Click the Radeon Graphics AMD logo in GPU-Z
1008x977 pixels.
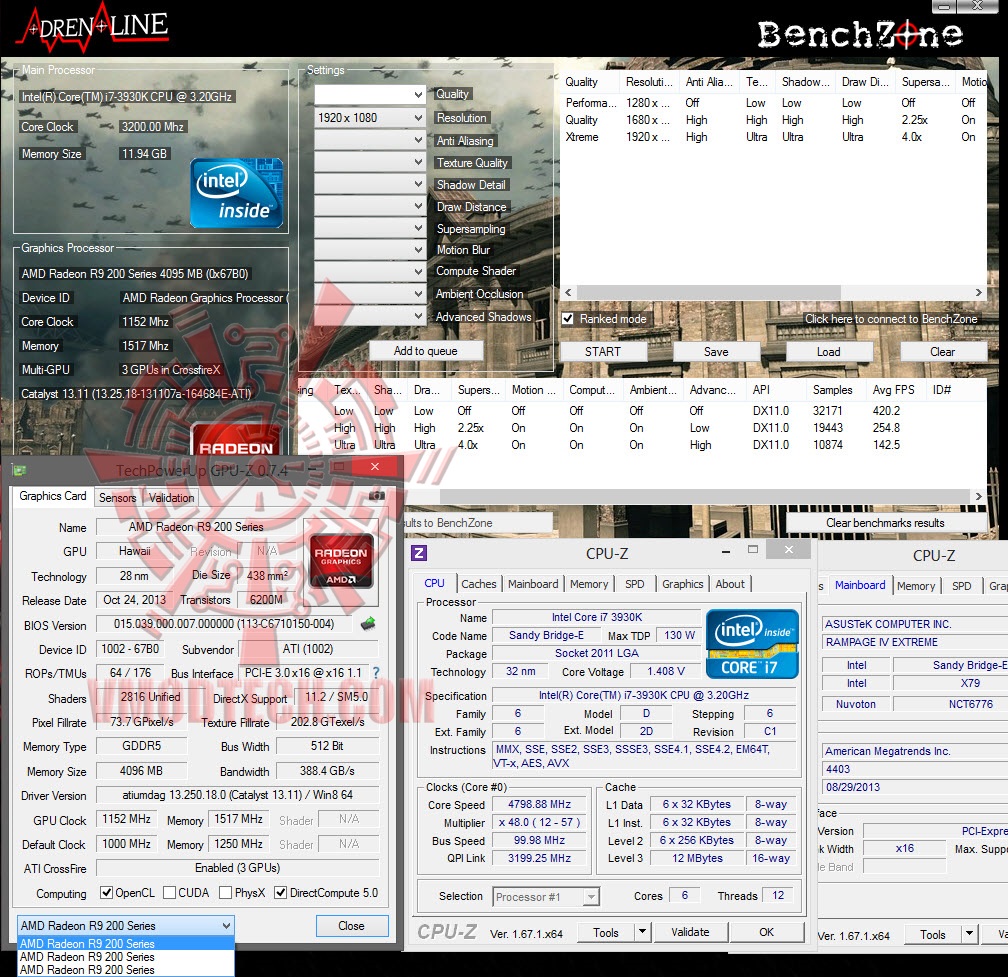tap(341, 560)
